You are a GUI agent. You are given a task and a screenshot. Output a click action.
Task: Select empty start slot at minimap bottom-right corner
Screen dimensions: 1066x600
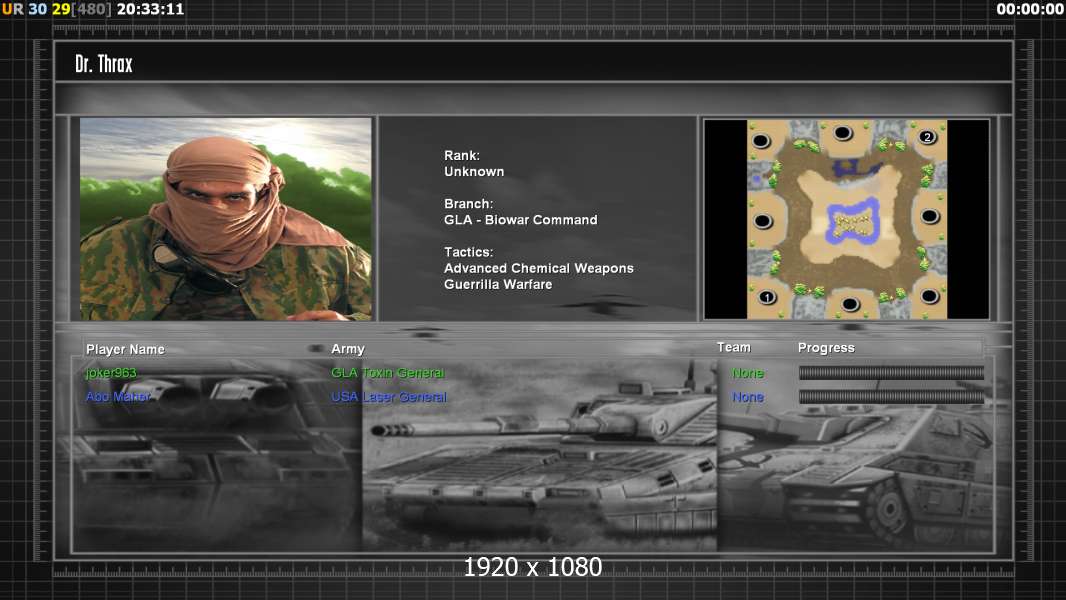coord(929,296)
